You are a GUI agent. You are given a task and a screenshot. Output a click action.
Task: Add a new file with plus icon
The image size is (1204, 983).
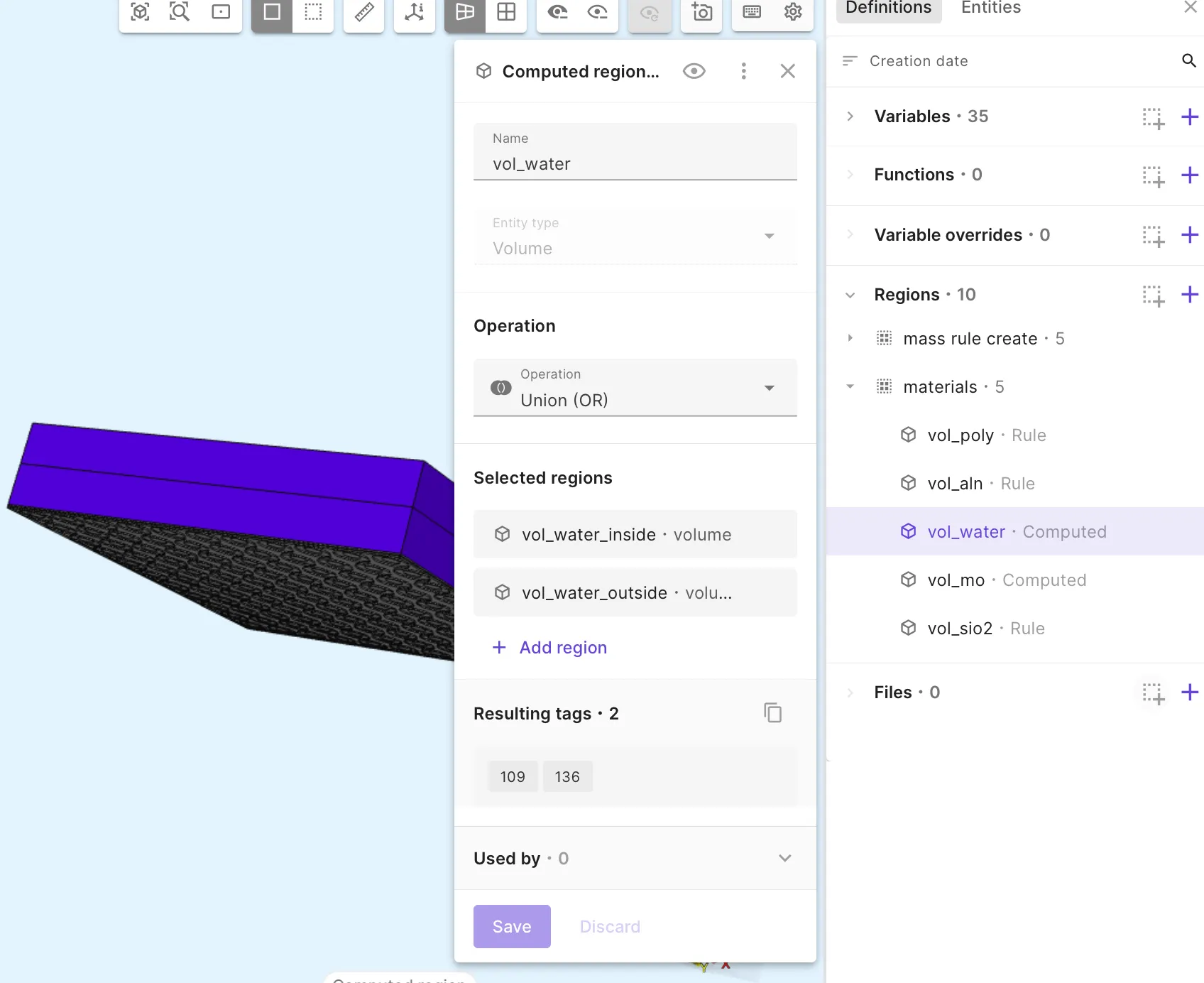1190,693
